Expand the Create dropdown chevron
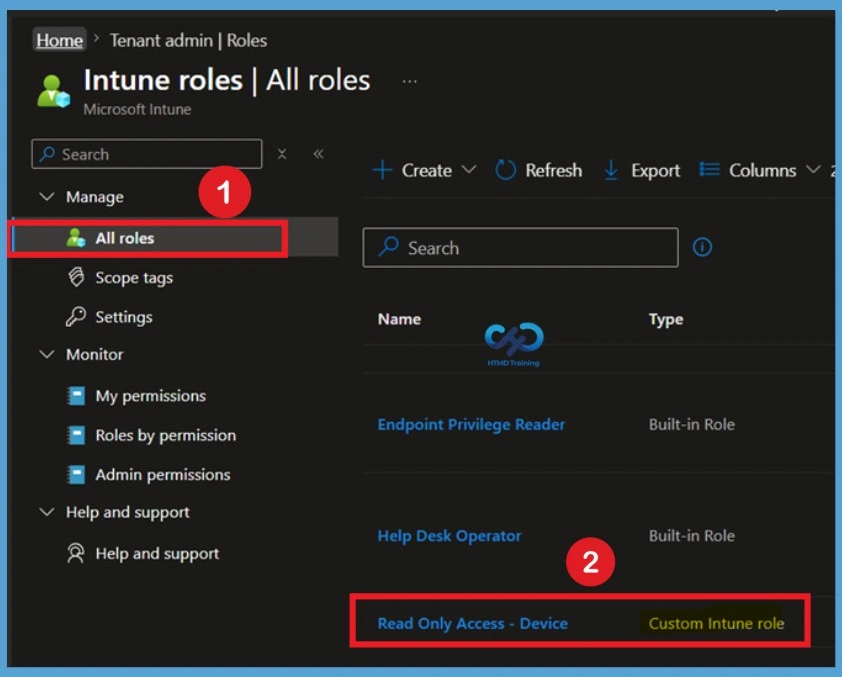Screen dimensions: 842x677 point(469,170)
